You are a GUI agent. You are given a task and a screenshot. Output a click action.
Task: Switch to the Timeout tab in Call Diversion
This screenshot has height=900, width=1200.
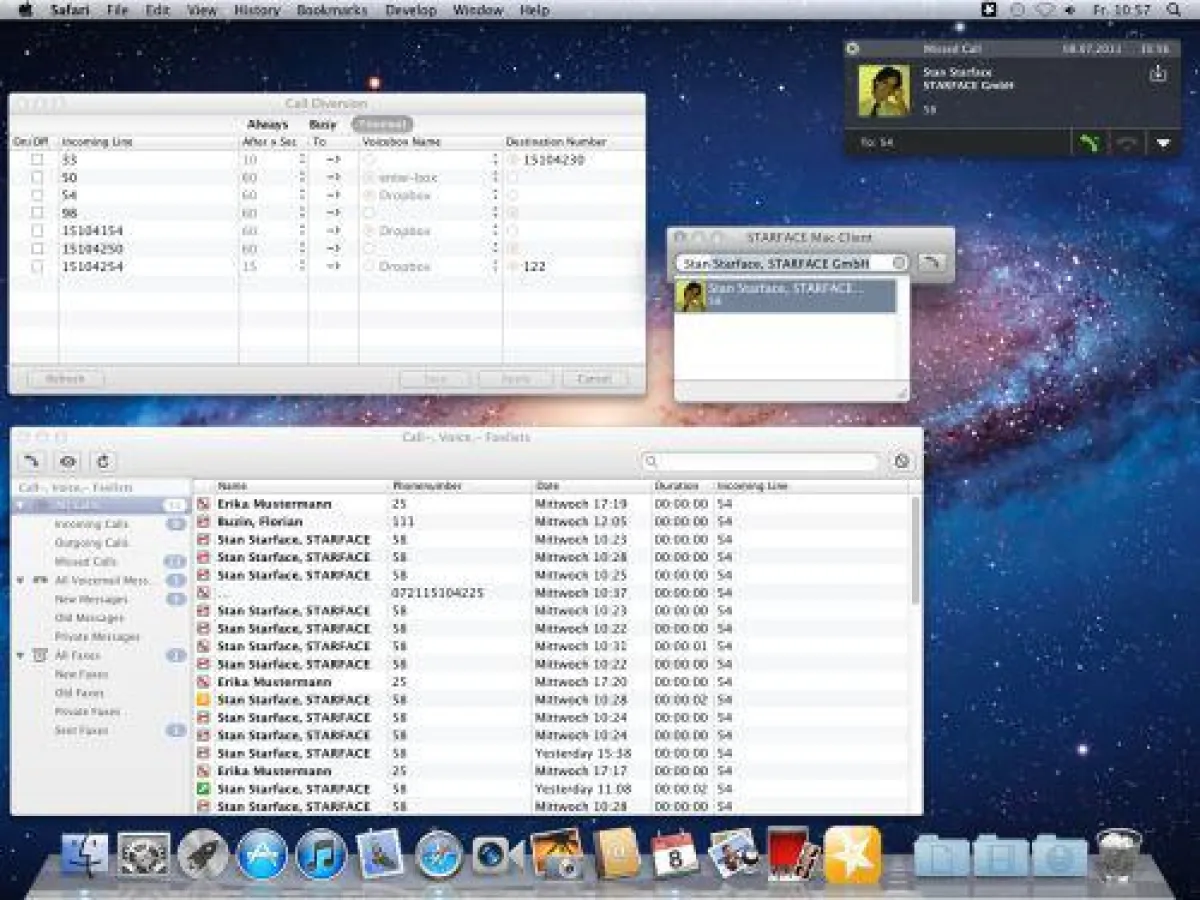click(x=384, y=123)
